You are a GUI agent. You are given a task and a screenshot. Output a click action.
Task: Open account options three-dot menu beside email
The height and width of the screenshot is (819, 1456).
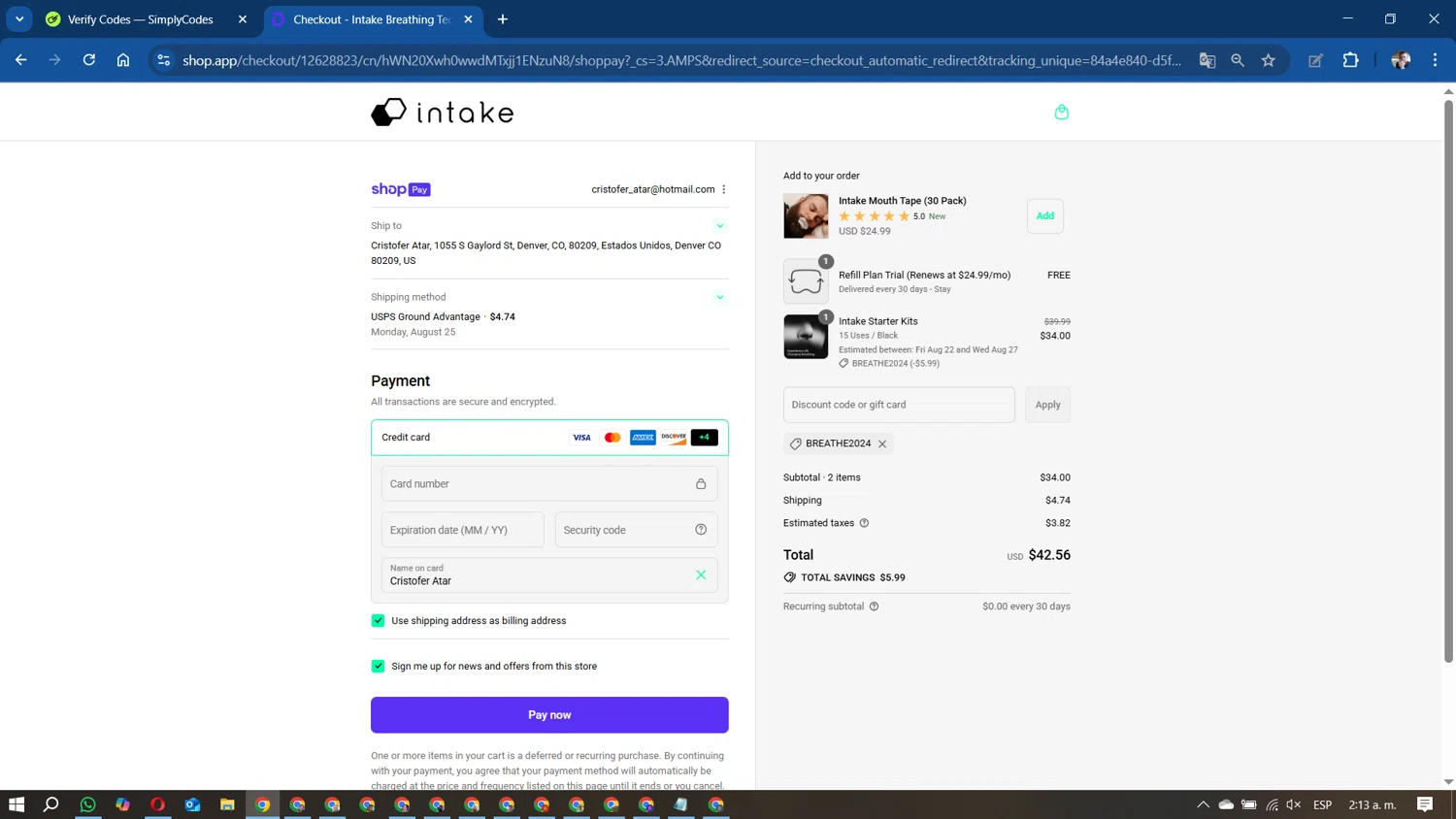pyautogui.click(x=724, y=189)
